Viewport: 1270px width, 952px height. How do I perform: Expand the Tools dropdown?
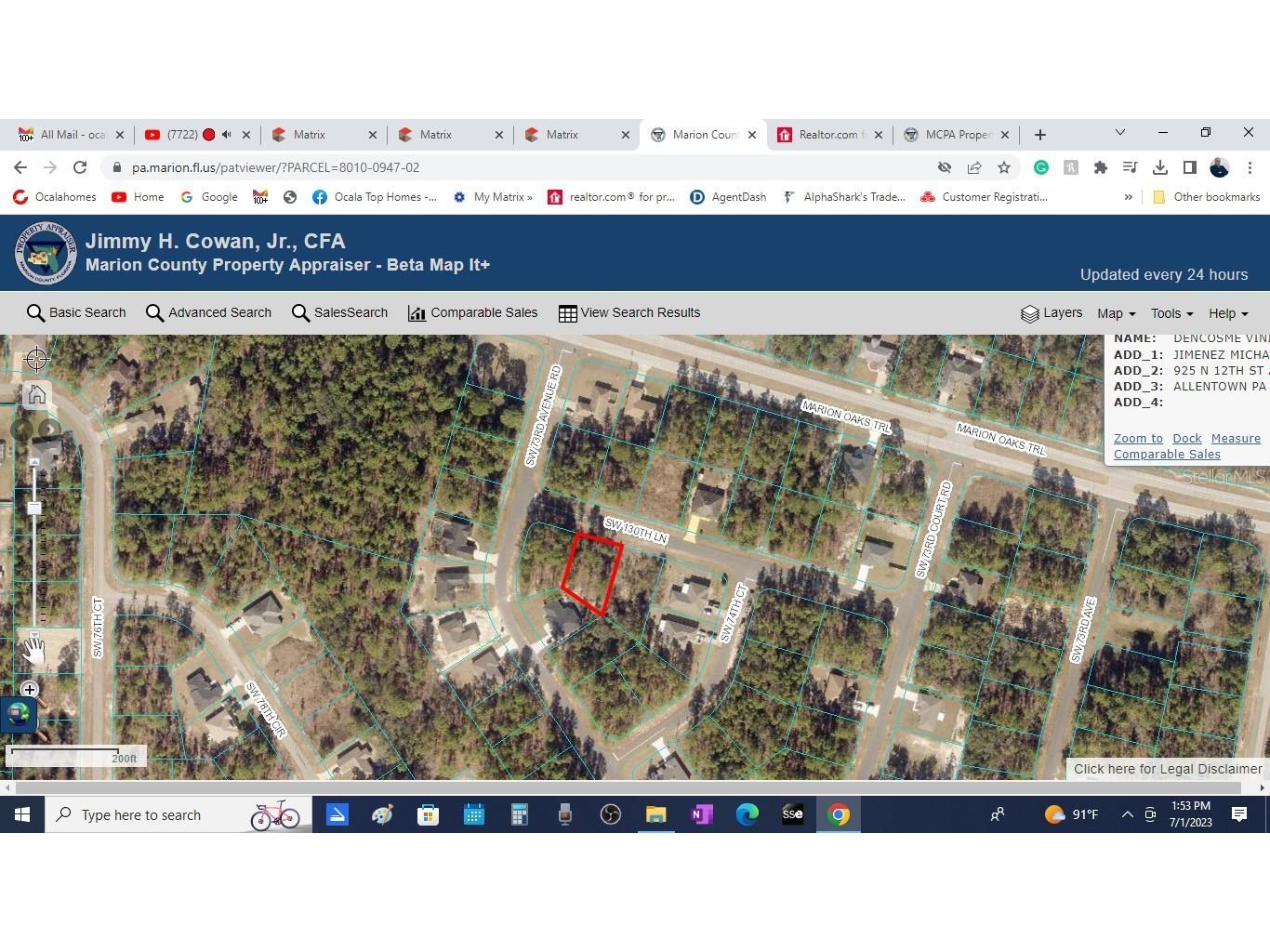click(x=1171, y=312)
